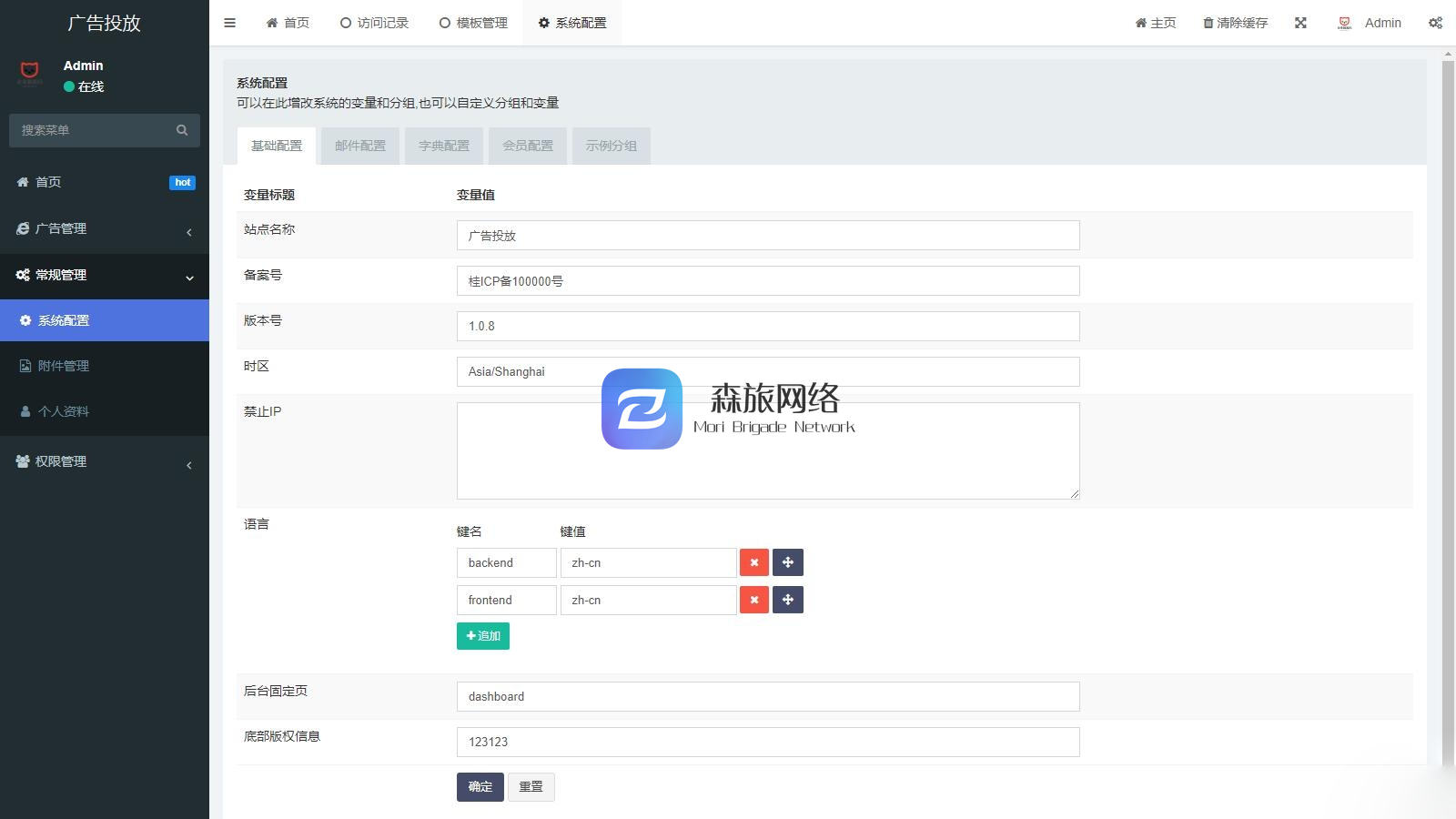Screen dimensions: 1456x819
Task: Switch to the 模板管理 top tab
Action: (x=473, y=23)
